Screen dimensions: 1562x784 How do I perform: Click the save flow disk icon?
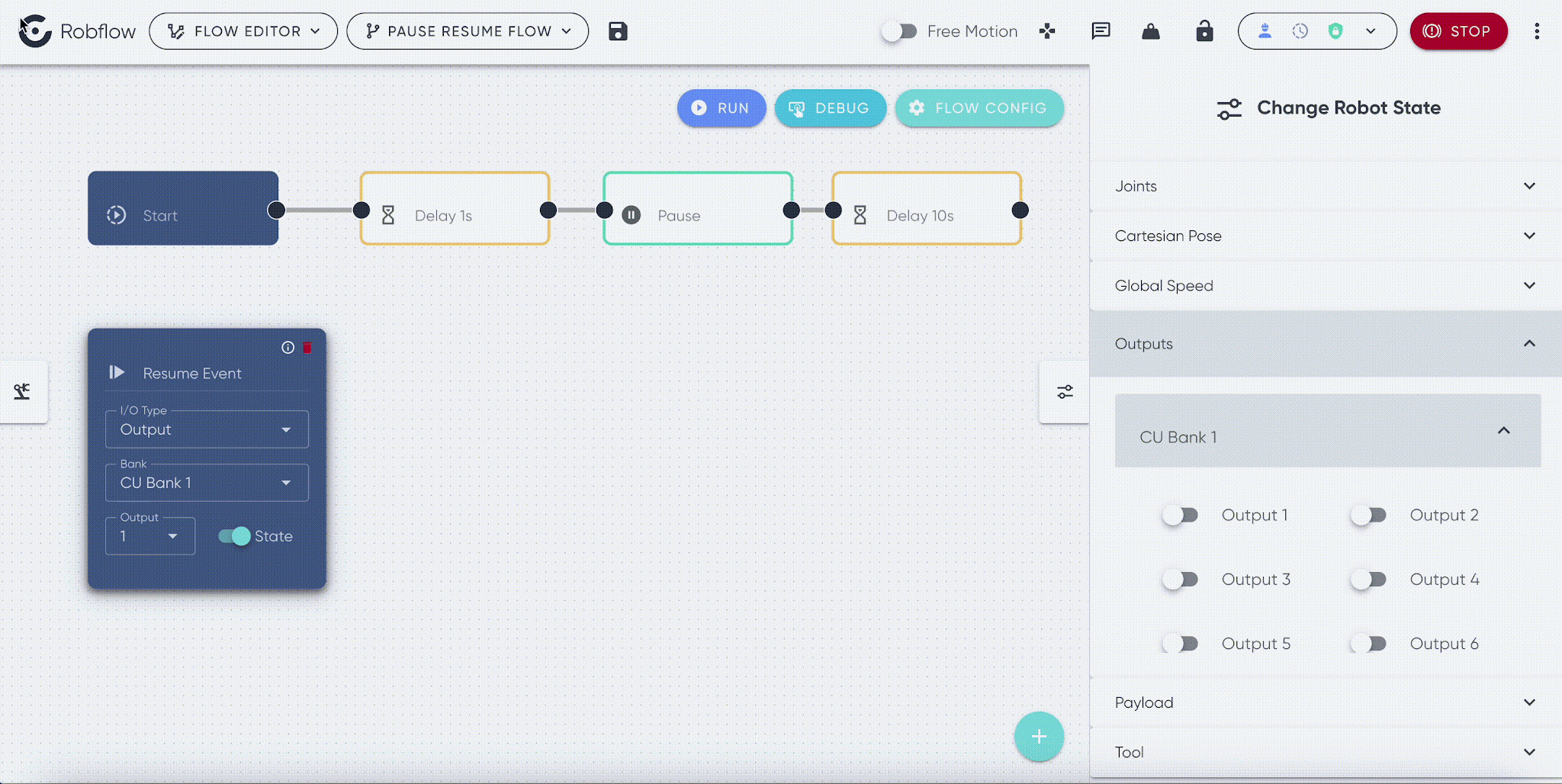618,31
